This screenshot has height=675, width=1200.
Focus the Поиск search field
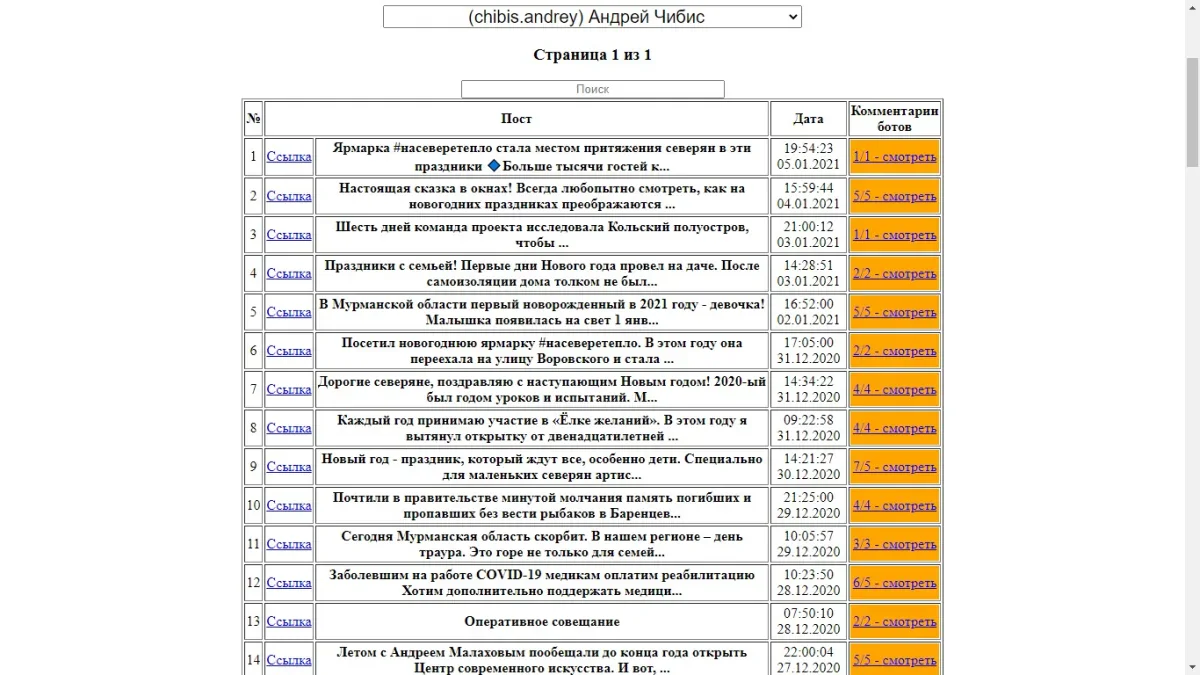coord(592,89)
